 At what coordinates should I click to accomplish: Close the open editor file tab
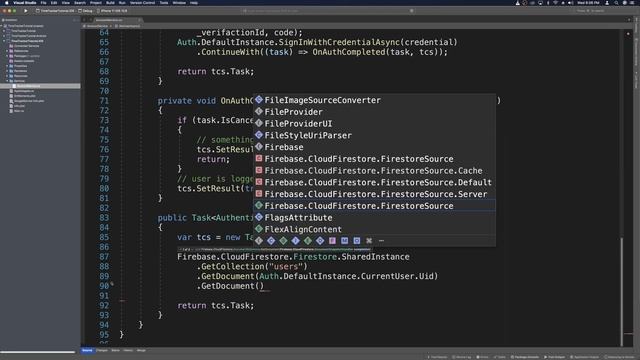tap(140, 20)
